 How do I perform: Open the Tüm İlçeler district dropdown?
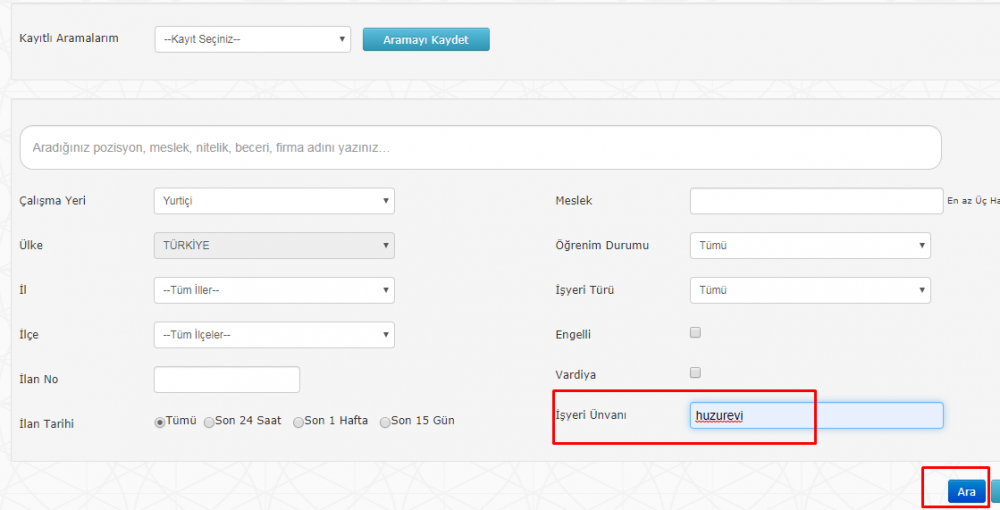274,335
